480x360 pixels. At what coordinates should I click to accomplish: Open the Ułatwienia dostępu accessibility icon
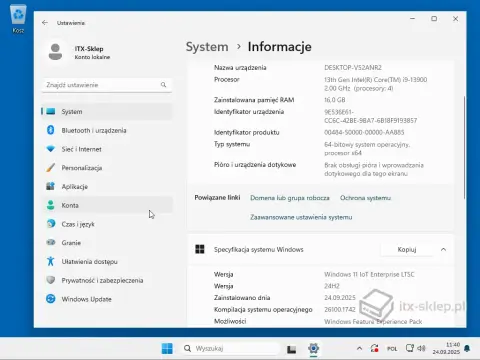pos(51,261)
